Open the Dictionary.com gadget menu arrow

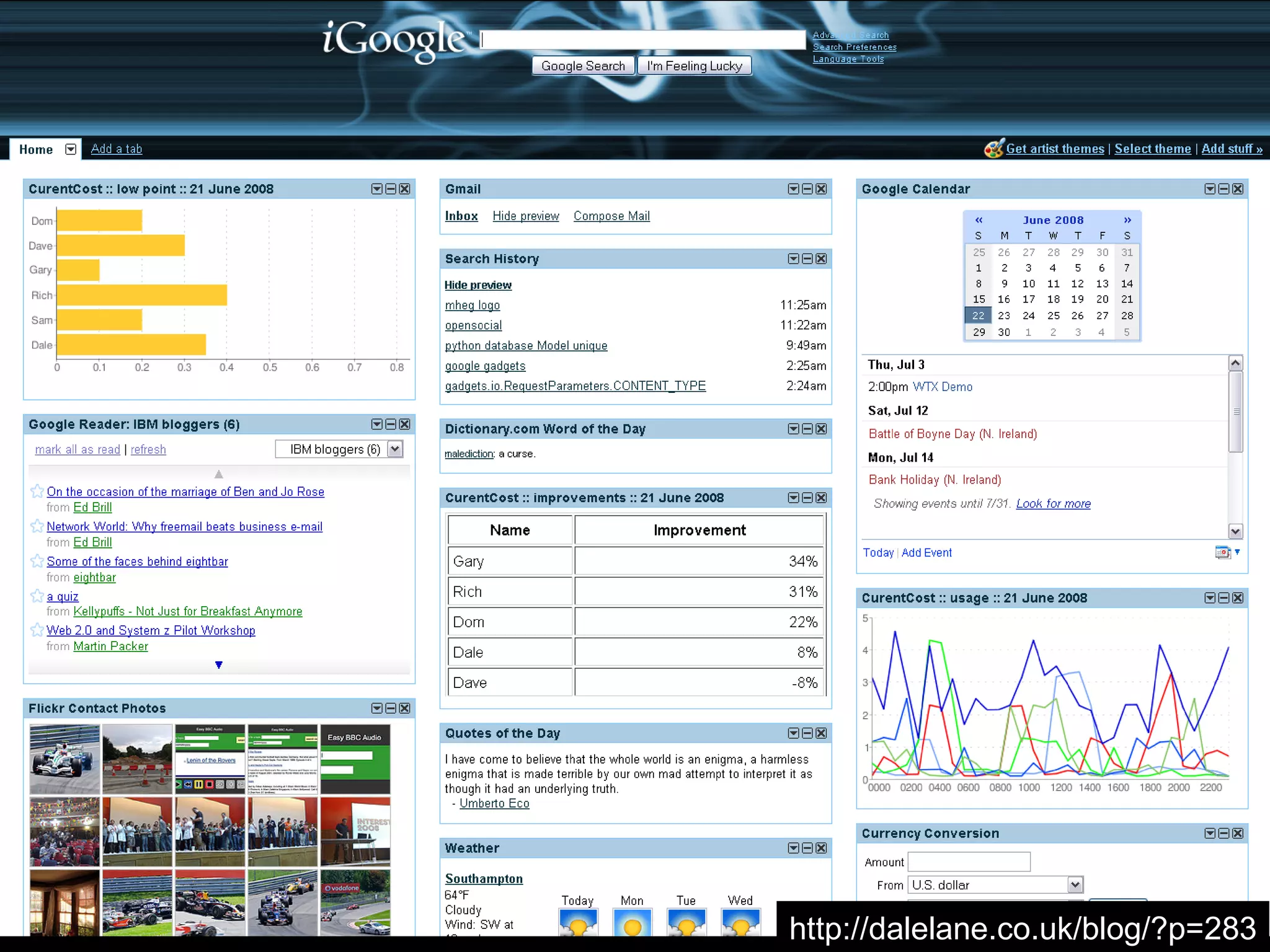click(x=793, y=429)
